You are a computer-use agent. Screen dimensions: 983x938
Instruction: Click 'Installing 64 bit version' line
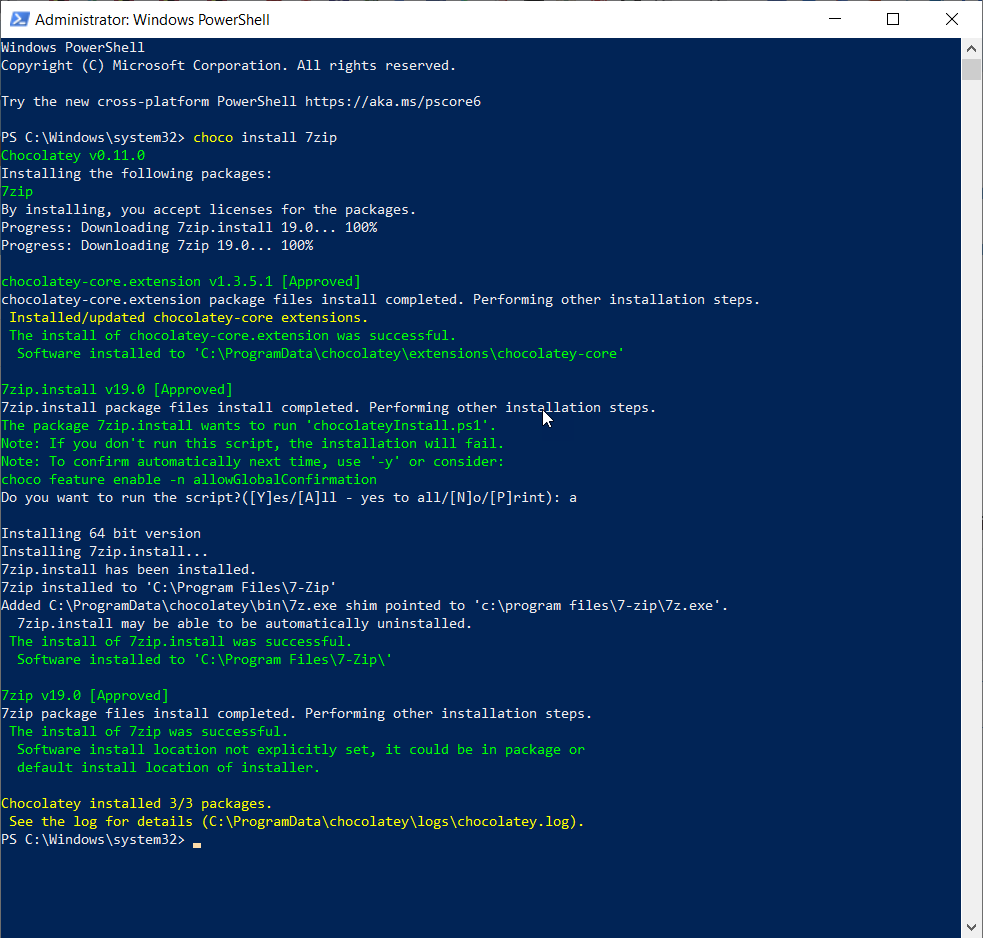[101, 534]
